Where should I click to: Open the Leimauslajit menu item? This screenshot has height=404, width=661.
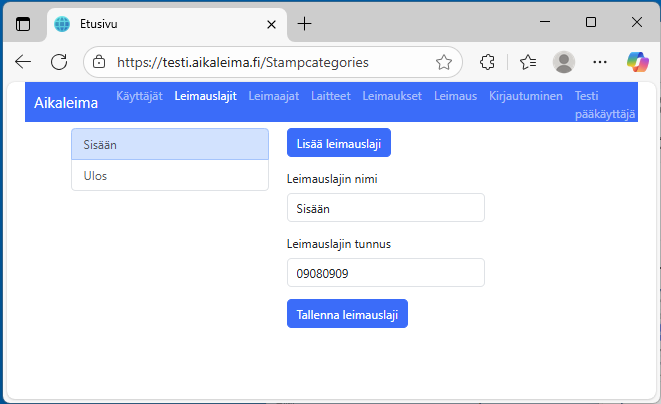pyautogui.click(x=206, y=96)
